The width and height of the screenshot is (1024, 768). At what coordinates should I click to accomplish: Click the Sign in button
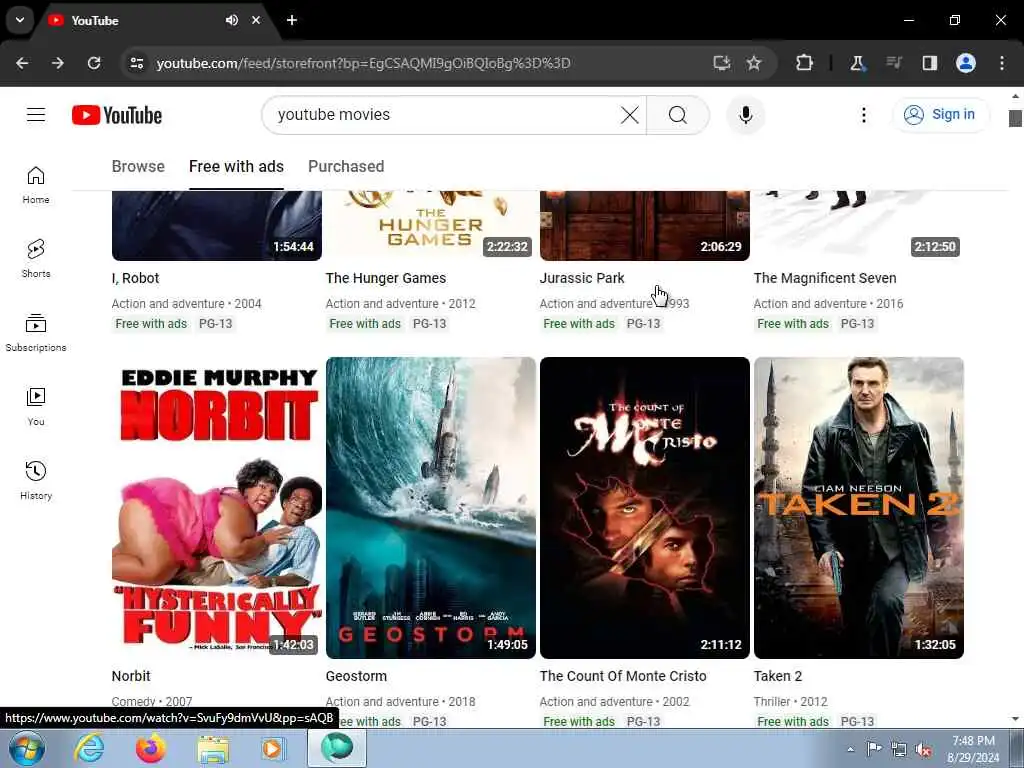click(940, 115)
